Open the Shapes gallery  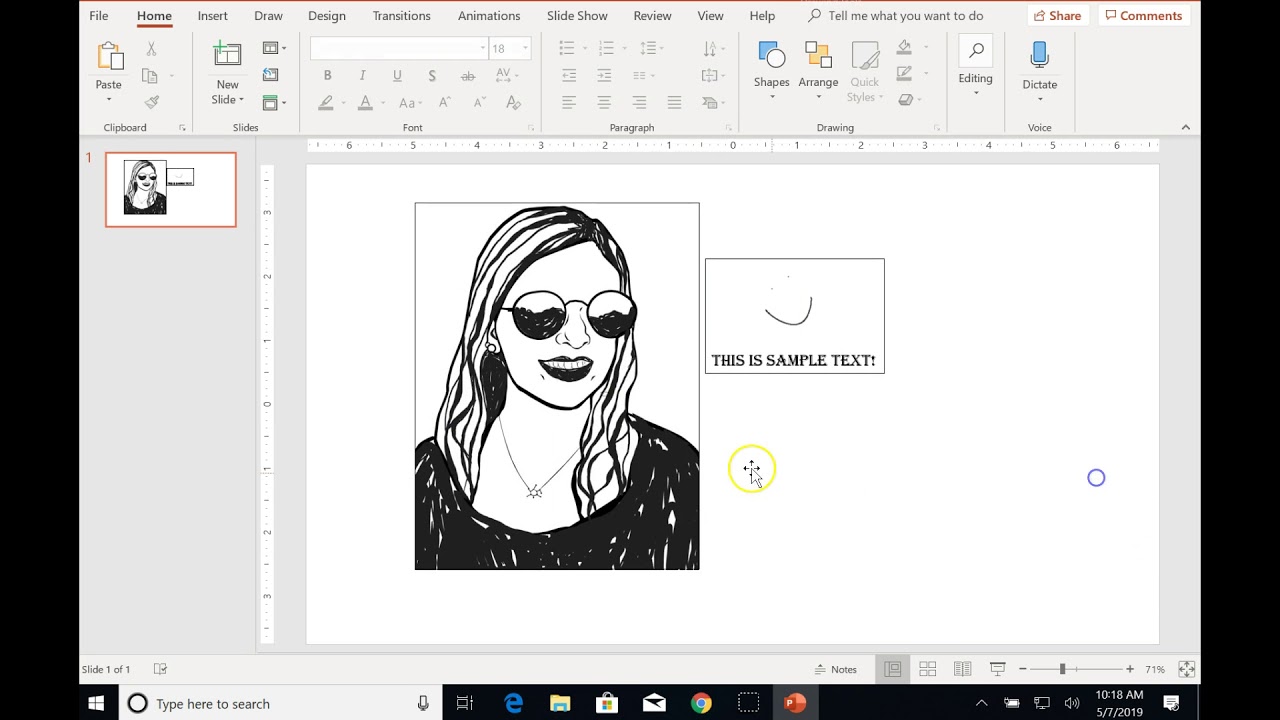(x=771, y=60)
